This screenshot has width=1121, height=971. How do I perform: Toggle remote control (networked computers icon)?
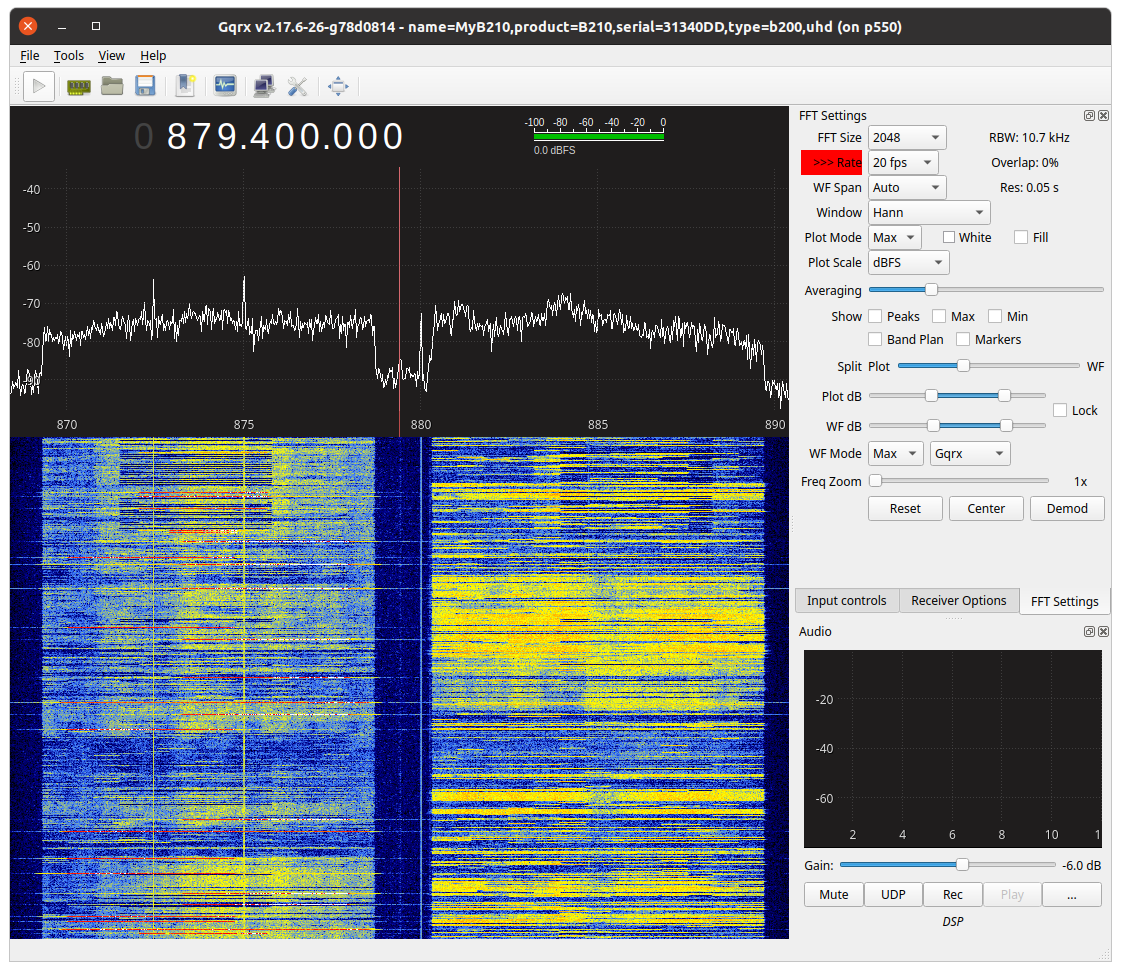tap(264, 87)
